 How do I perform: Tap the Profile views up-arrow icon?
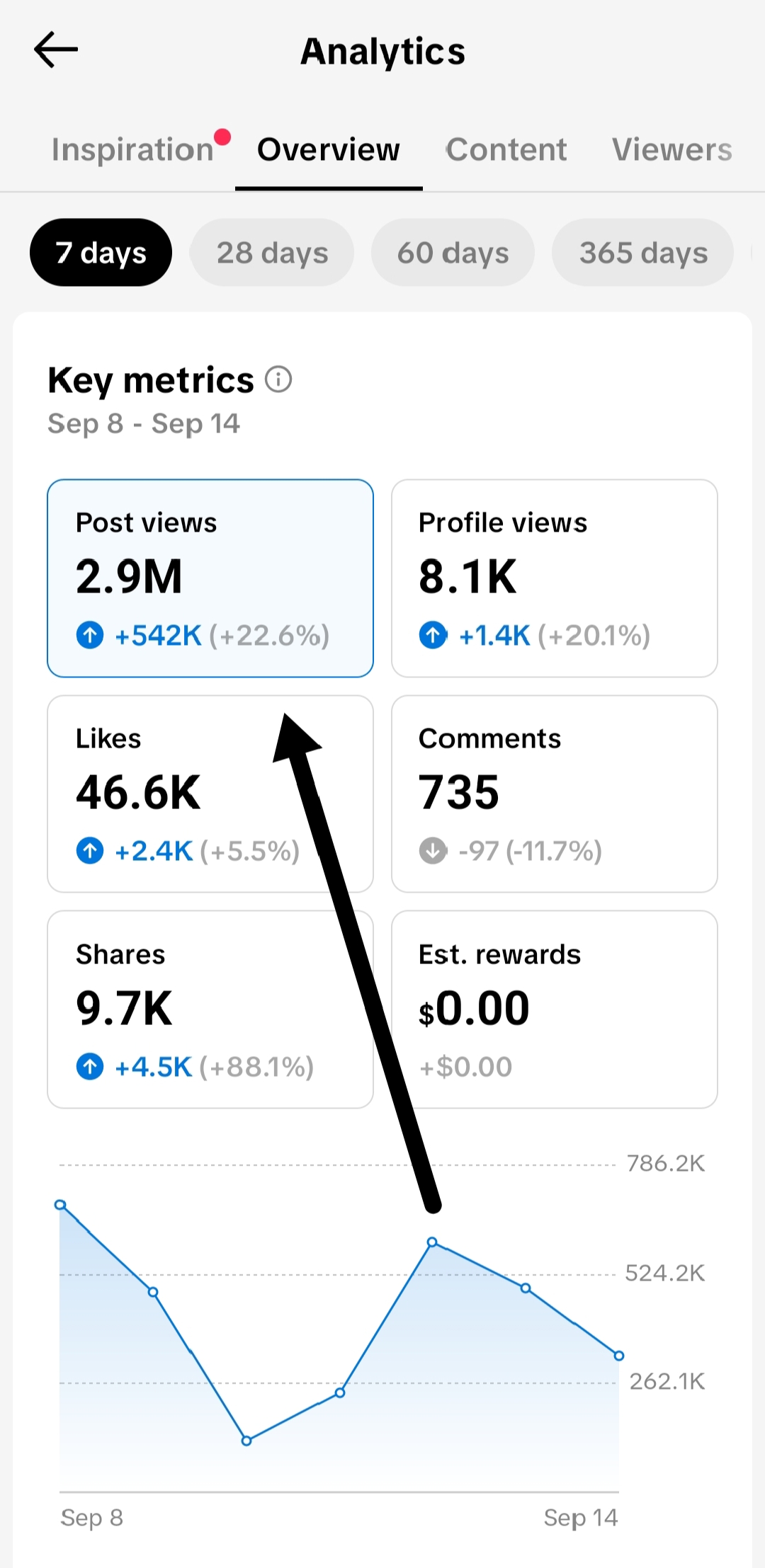coord(433,635)
